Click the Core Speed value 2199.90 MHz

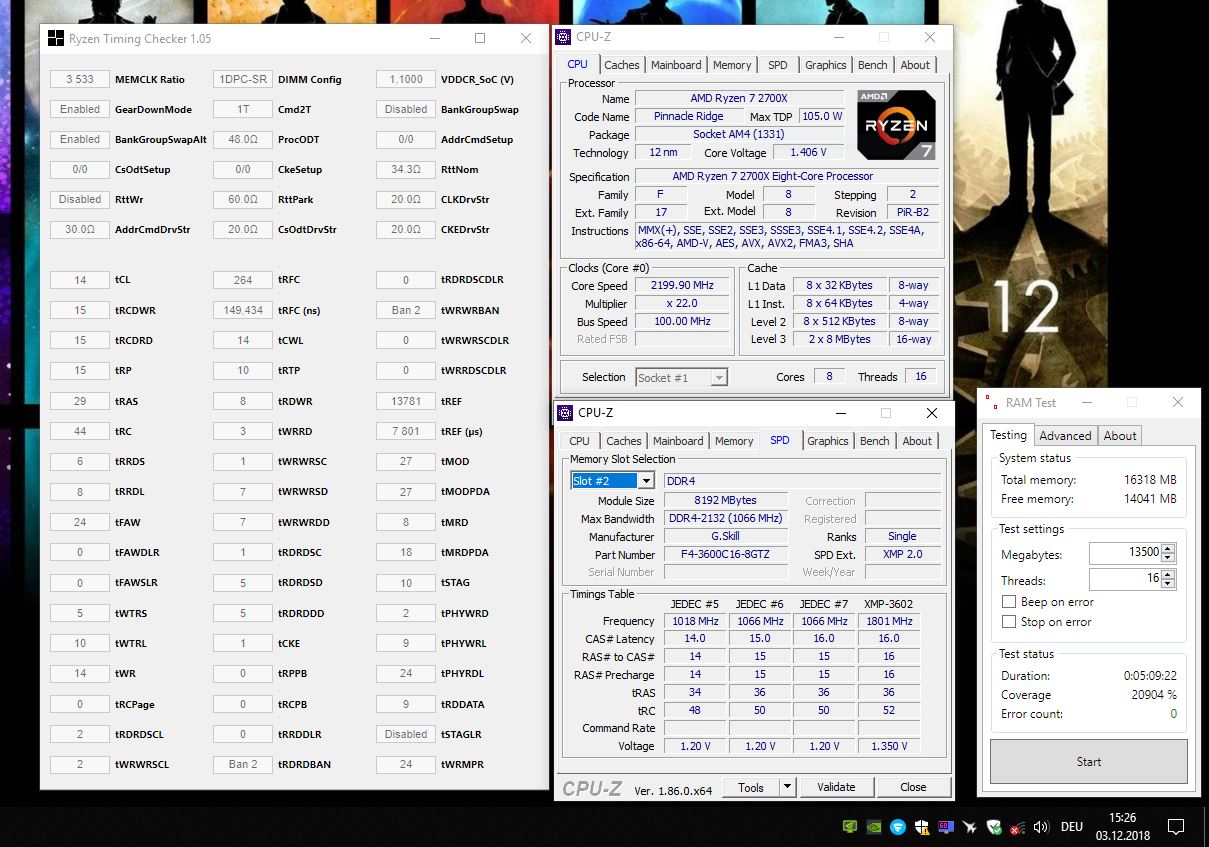click(683, 286)
